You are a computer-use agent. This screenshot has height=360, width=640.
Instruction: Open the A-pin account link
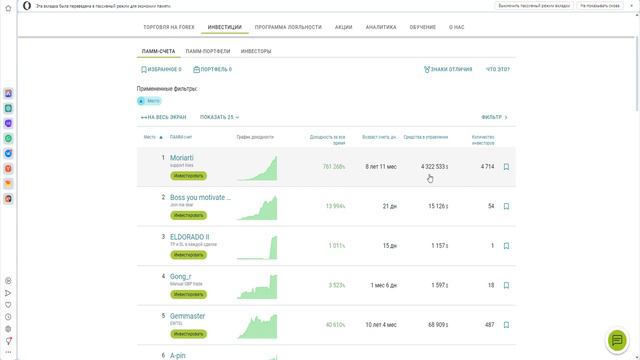coord(178,356)
